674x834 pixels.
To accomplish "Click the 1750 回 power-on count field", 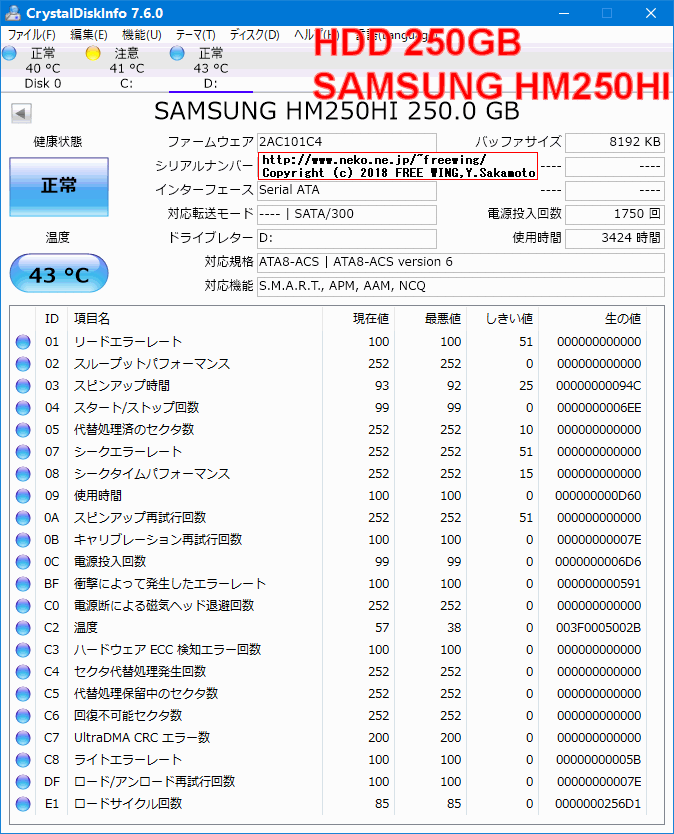I will pos(615,214).
